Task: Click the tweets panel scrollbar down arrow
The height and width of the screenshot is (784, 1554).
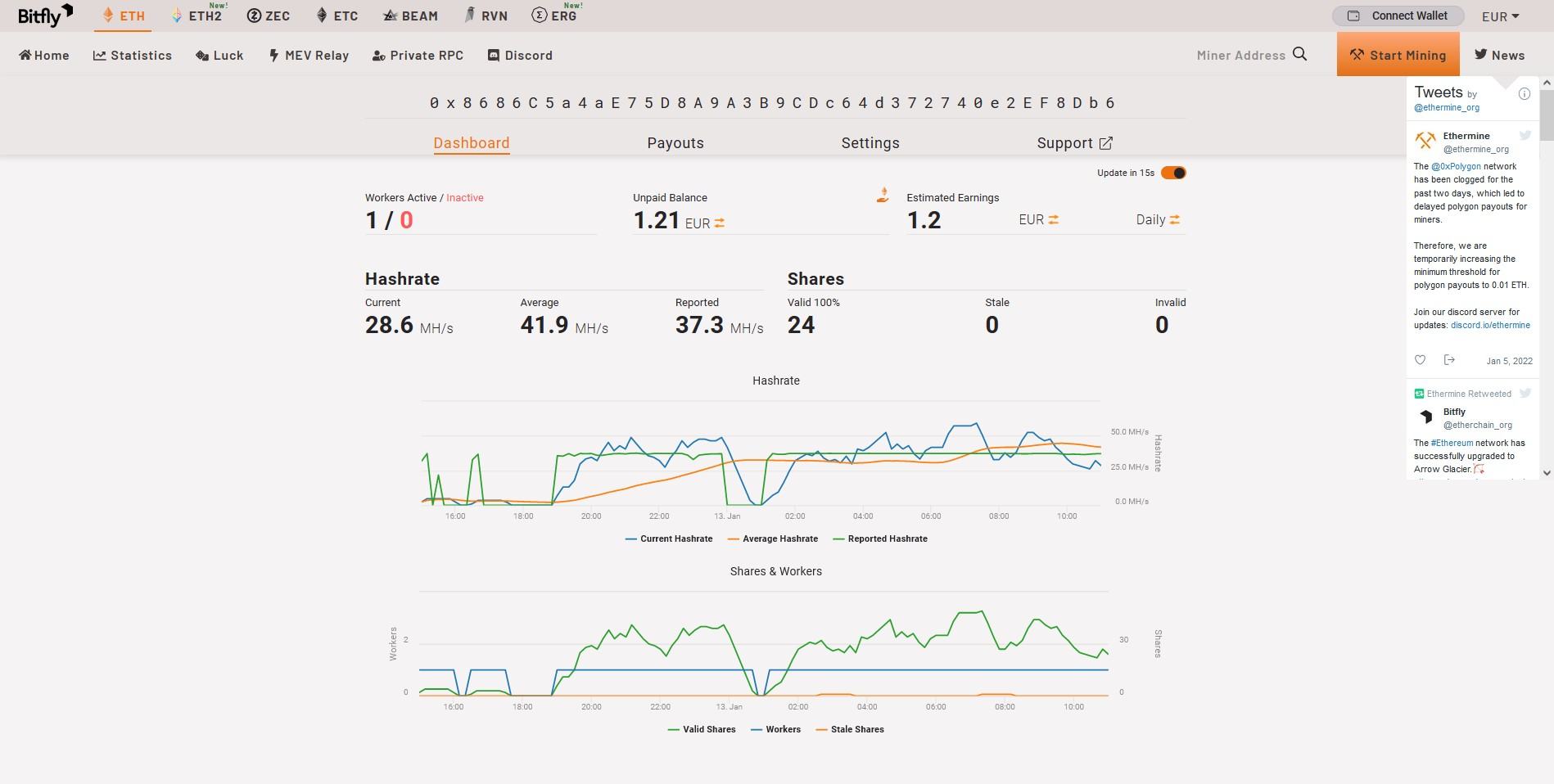Action: (1547, 473)
